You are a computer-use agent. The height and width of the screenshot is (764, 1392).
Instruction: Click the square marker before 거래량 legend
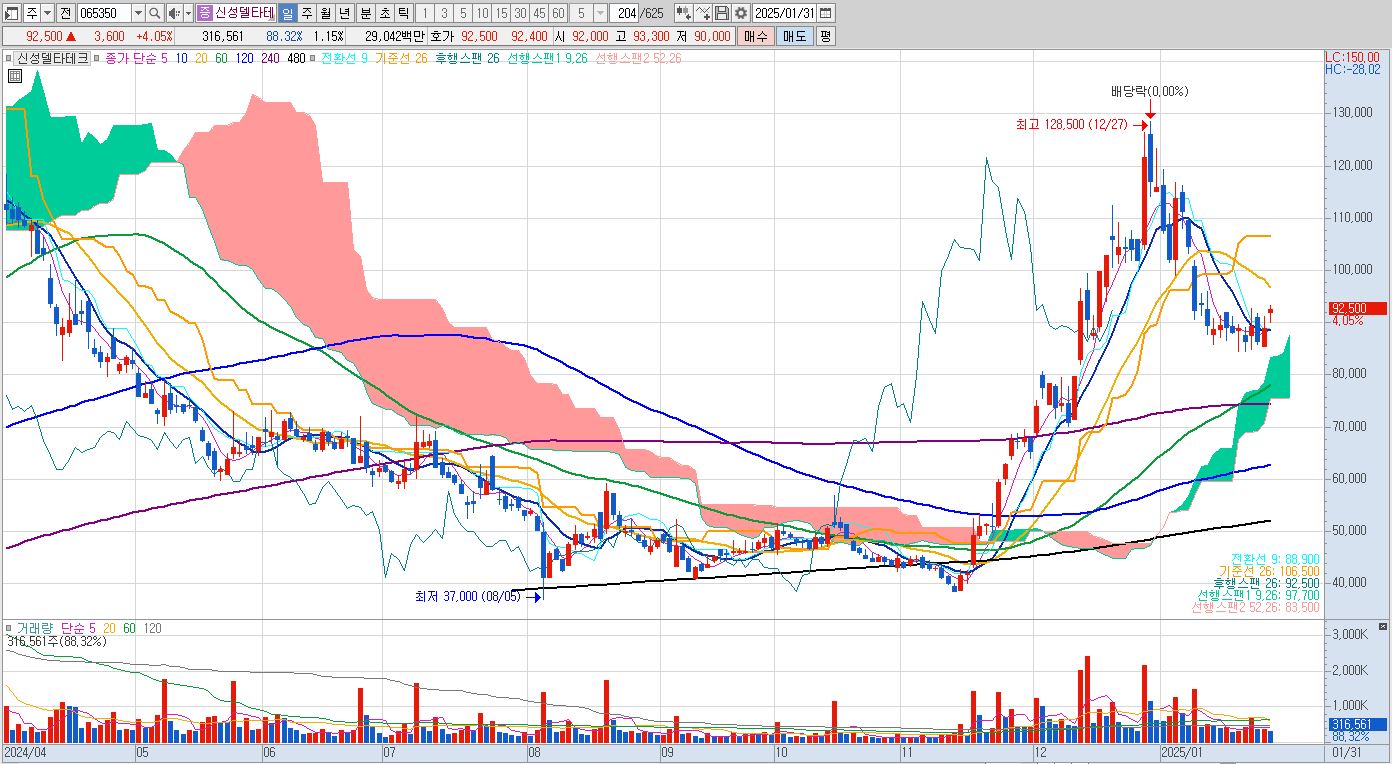(x=9, y=628)
